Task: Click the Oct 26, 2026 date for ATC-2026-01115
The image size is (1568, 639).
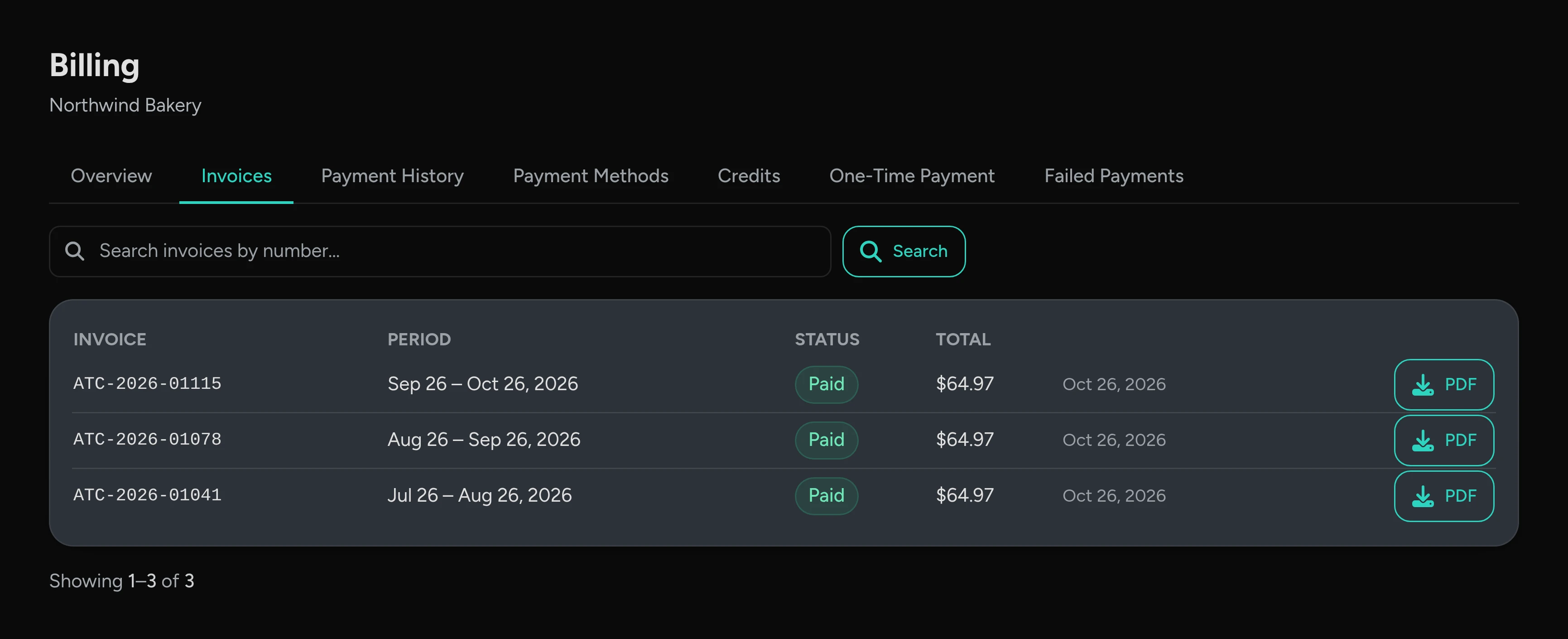Action: (1114, 384)
